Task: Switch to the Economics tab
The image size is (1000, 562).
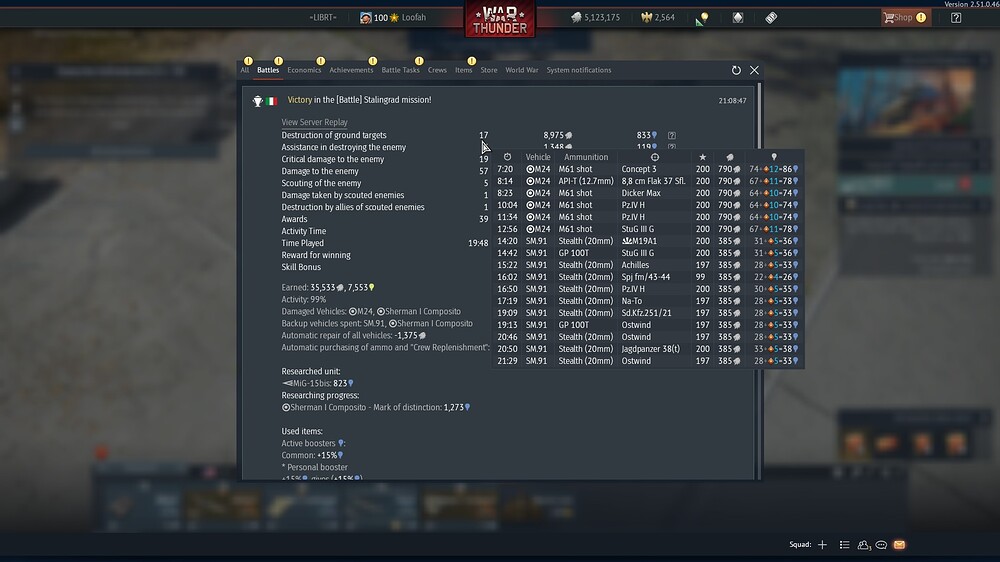Action: (304, 70)
